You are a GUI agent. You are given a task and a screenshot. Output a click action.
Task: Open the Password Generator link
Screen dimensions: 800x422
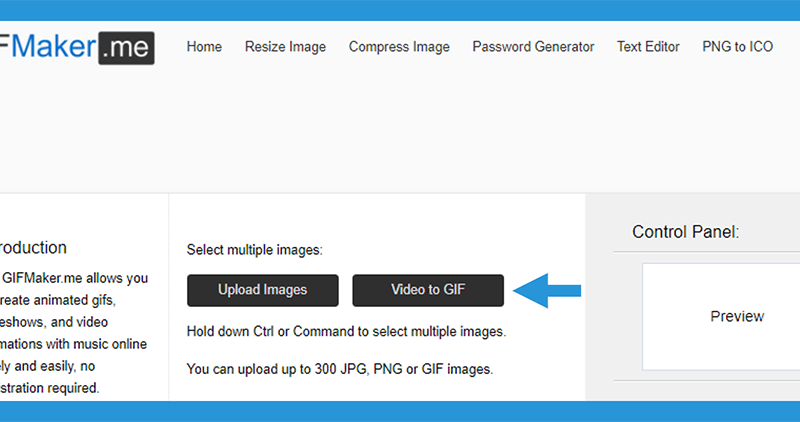(533, 46)
